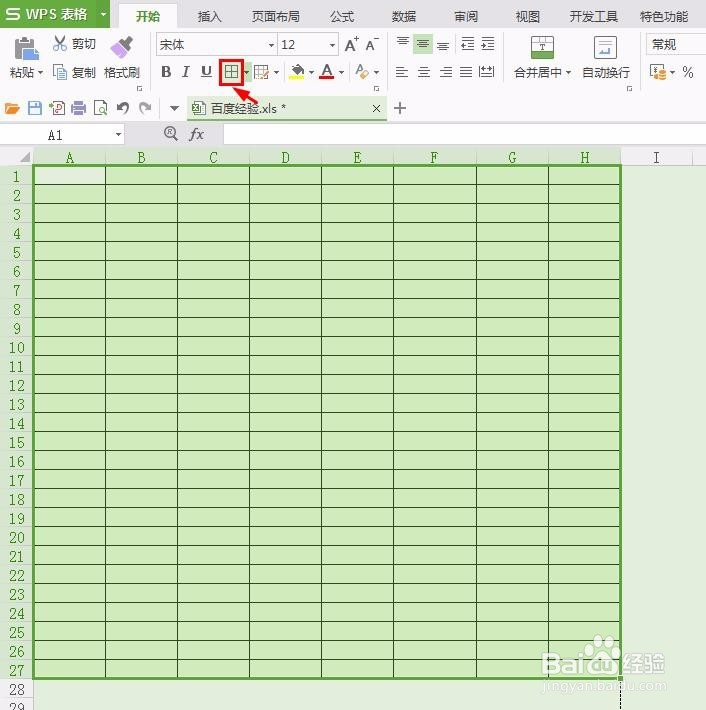Image resolution: width=706 pixels, height=710 pixels.
Task: Switch to the 视图 tab
Action: pyautogui.click(x=528, y=17)
